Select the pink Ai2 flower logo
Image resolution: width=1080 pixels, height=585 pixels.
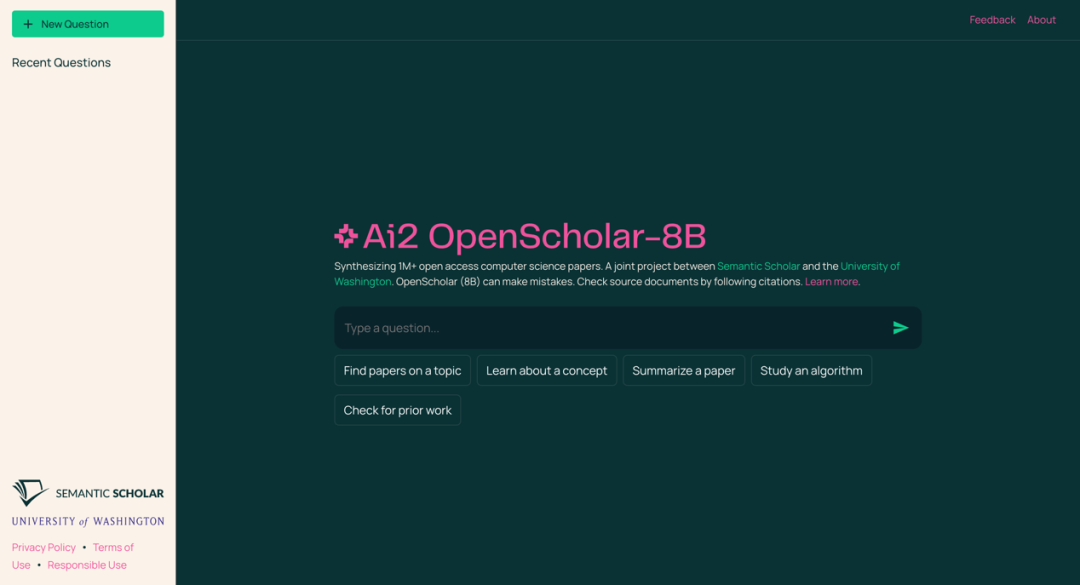[x=345, y=236]
